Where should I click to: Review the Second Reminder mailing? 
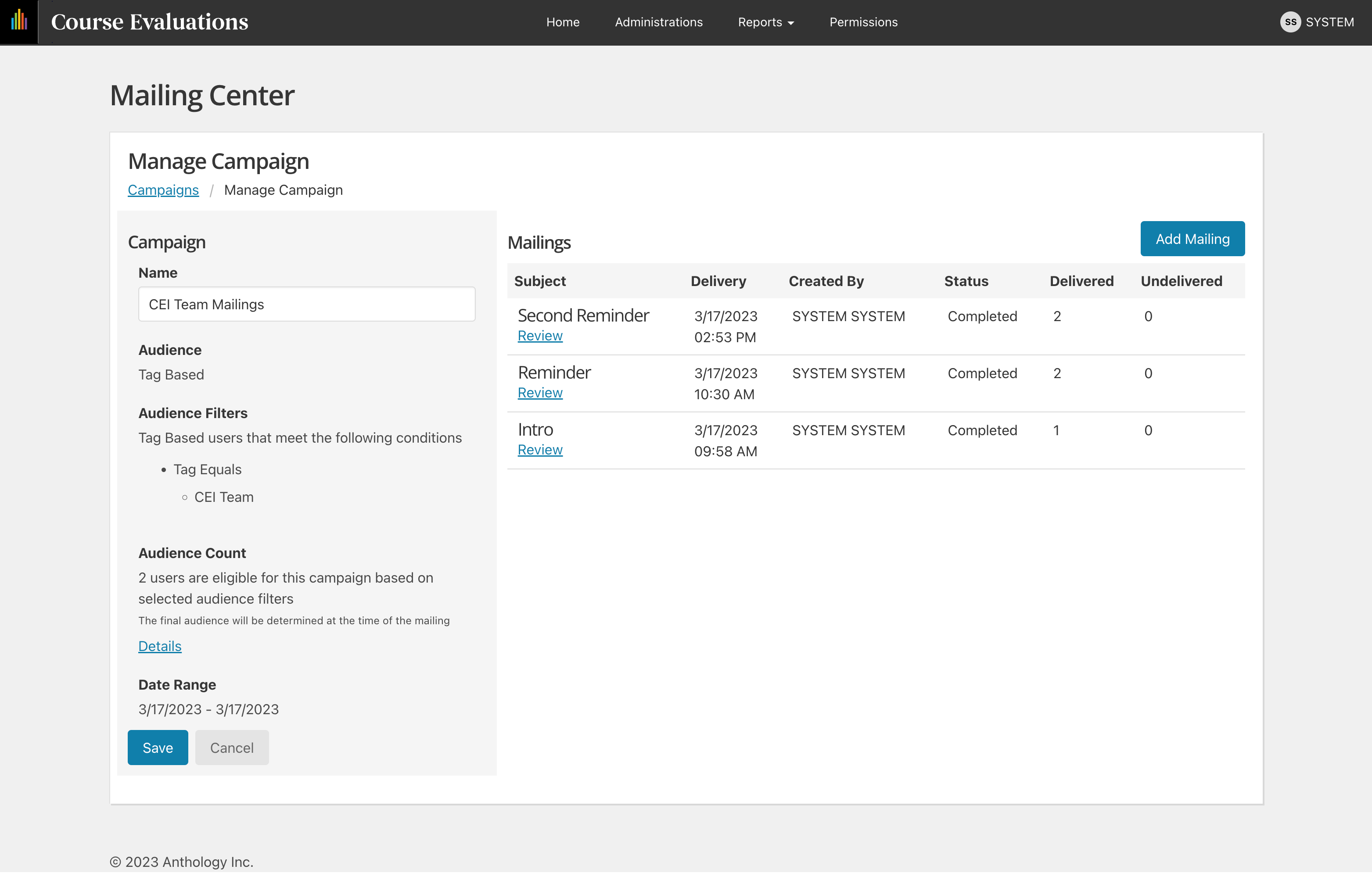[539, 336]
